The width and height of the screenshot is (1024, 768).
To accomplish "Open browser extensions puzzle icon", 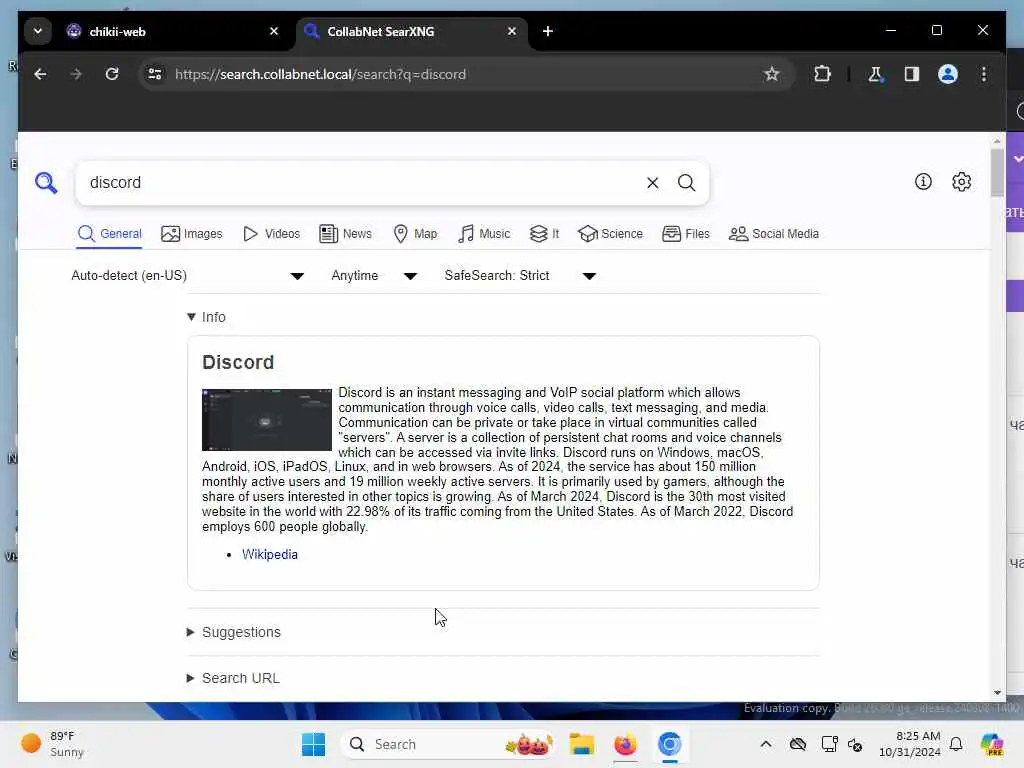I will point(822,74).
